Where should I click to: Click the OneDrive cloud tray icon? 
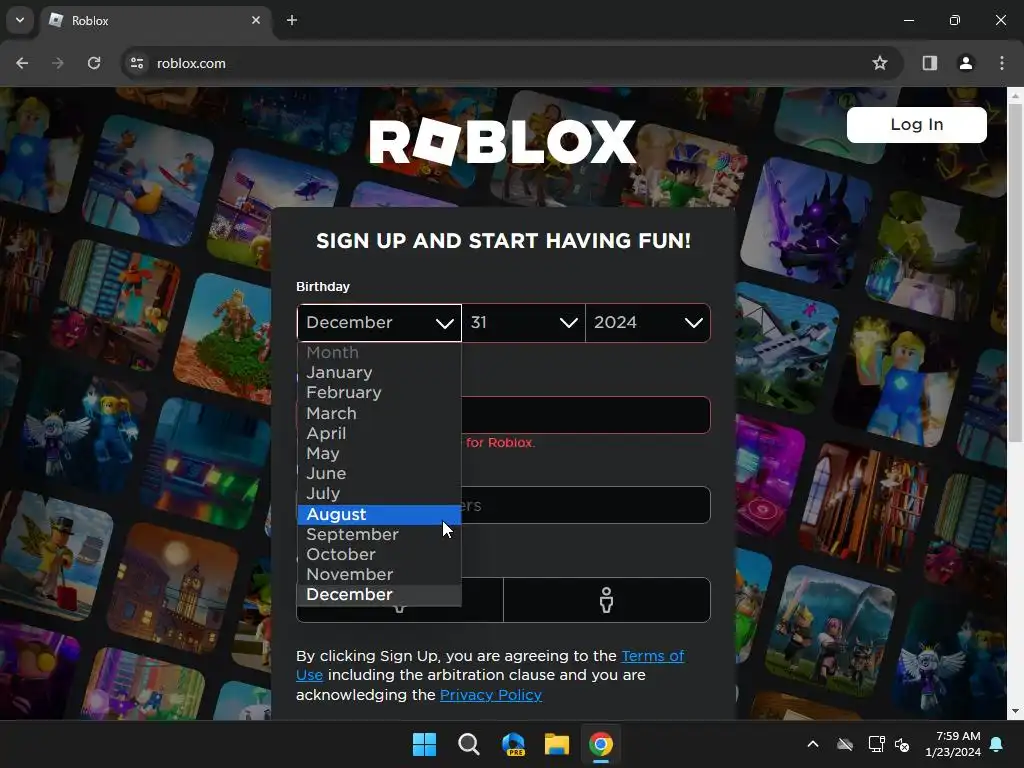(845, 744)
